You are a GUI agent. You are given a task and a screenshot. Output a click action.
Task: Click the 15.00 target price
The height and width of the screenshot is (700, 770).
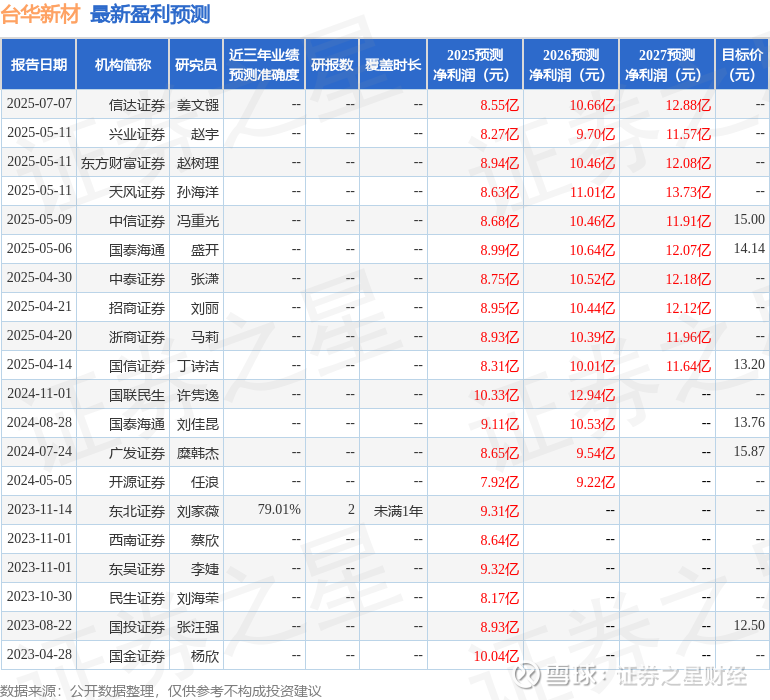click(749, 220)
